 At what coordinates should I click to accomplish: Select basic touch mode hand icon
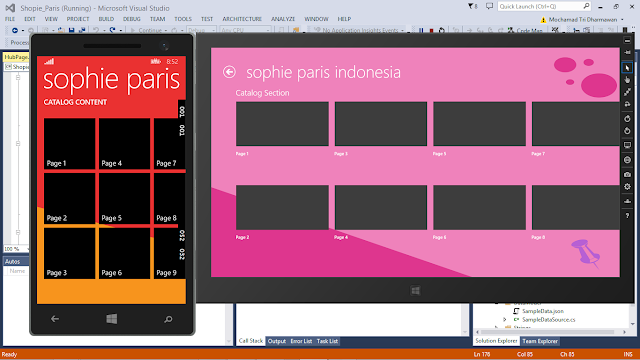click(627, 80)
